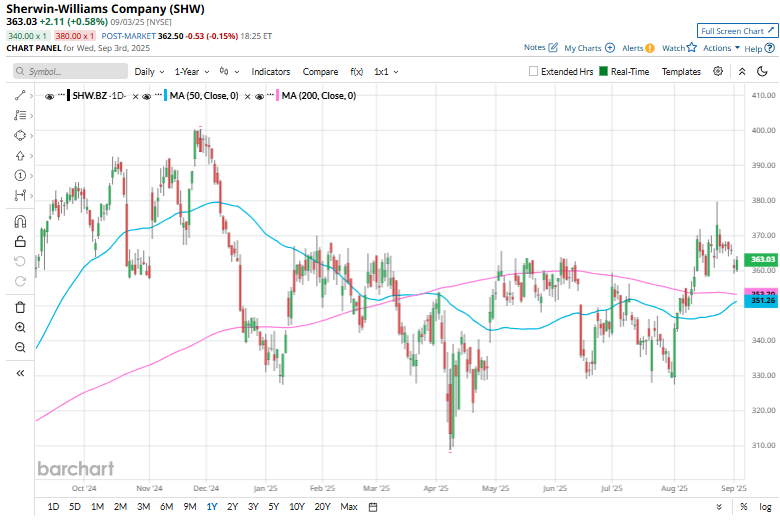Open Full Screen Chart

[737, 31]
